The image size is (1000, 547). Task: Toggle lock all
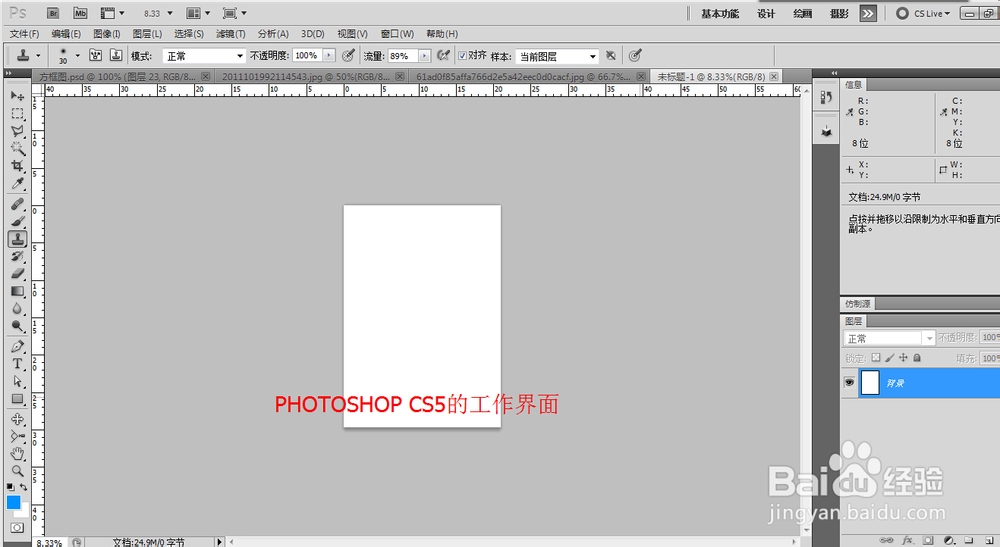coord(917,358)
